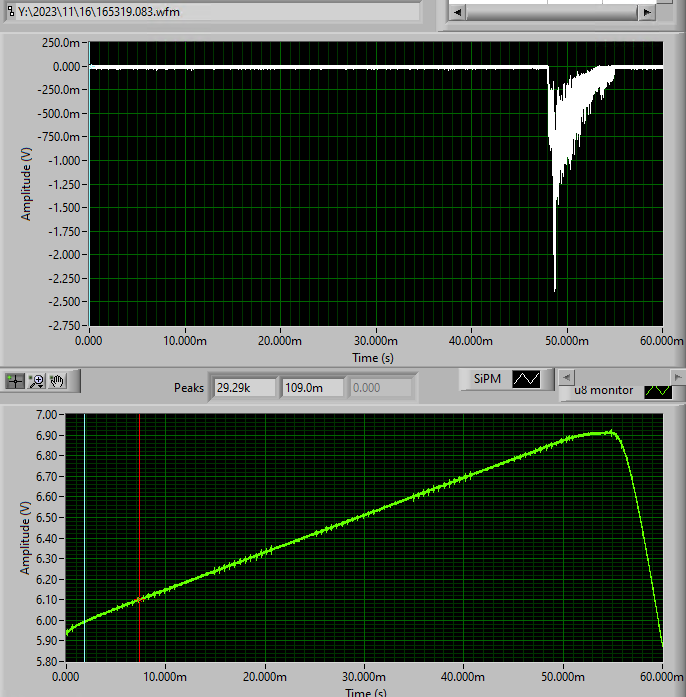Click the 20.000m tick label on lower time axis

coord(265,677)
